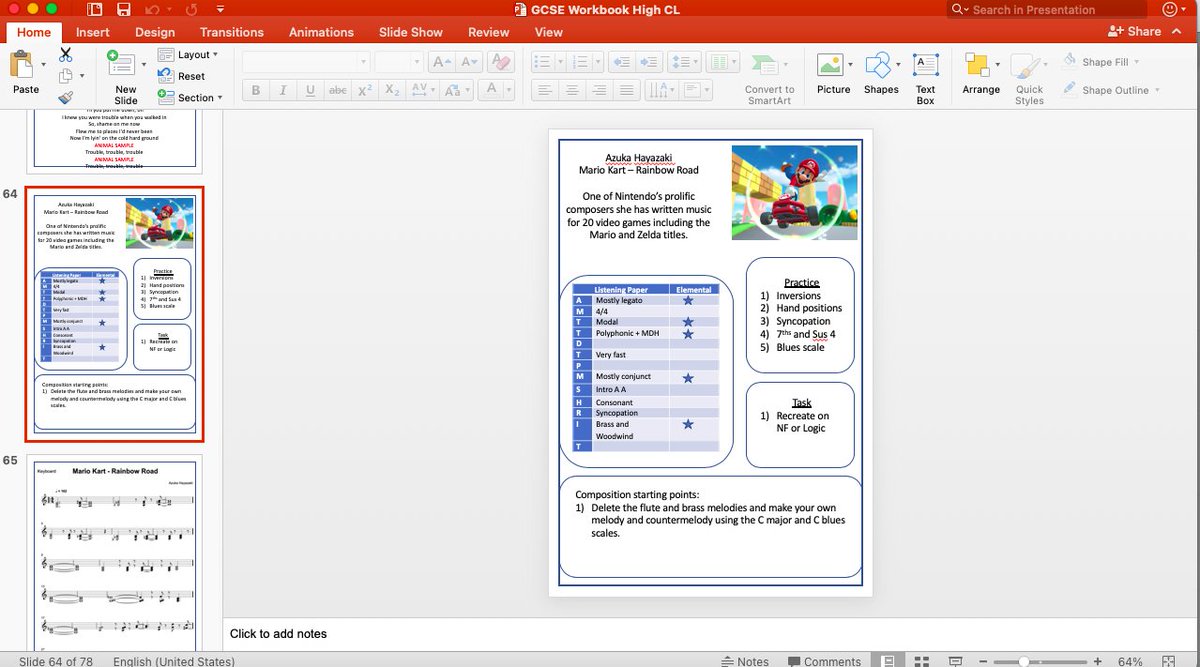
Task: Apply superscript formatting
Action: point(365,90)
